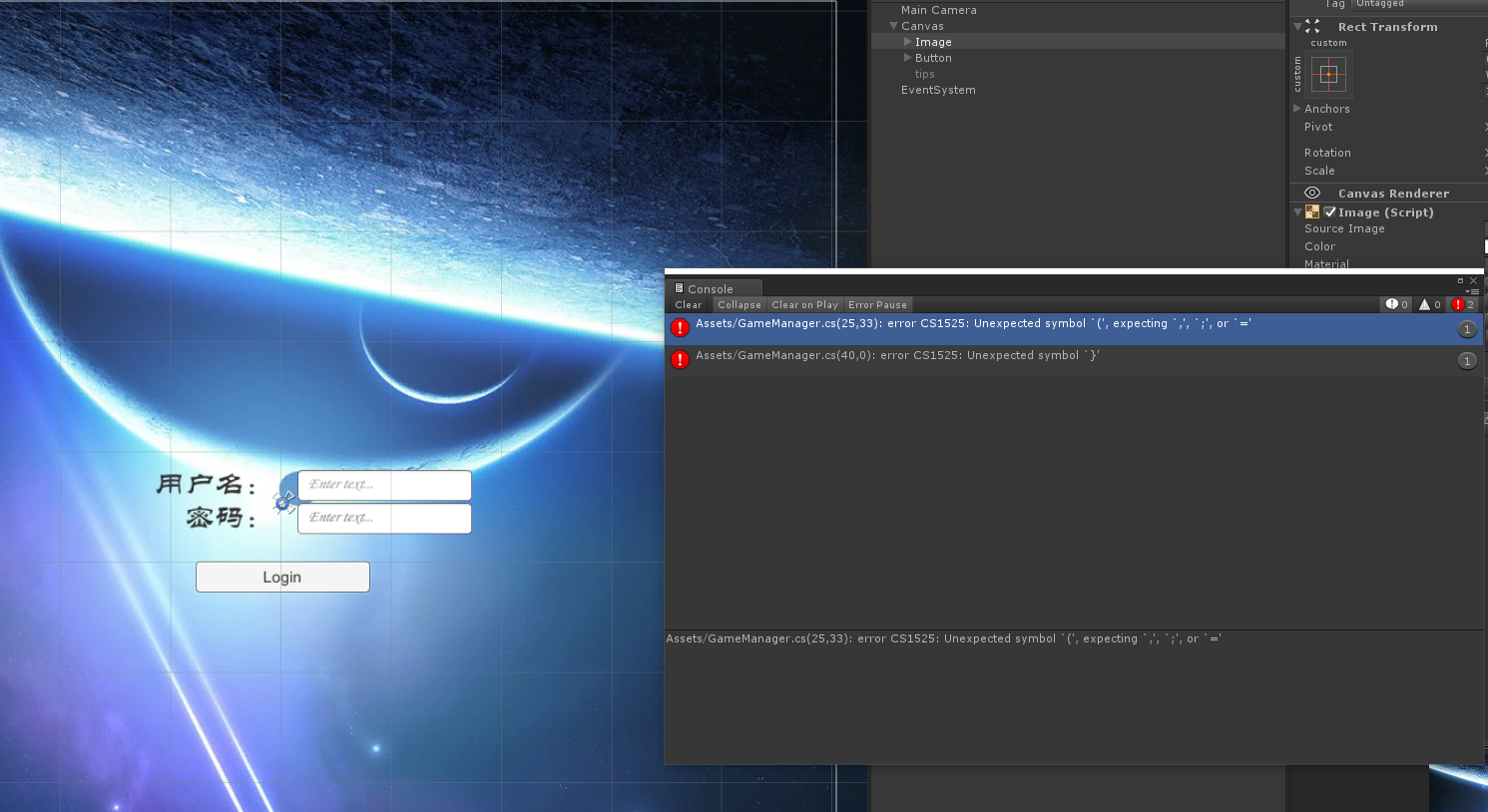Image resolution: width=1488 pixels, height=812 pixels.
Task: Maximize the Console window
Action: (x=1460, y=280)
